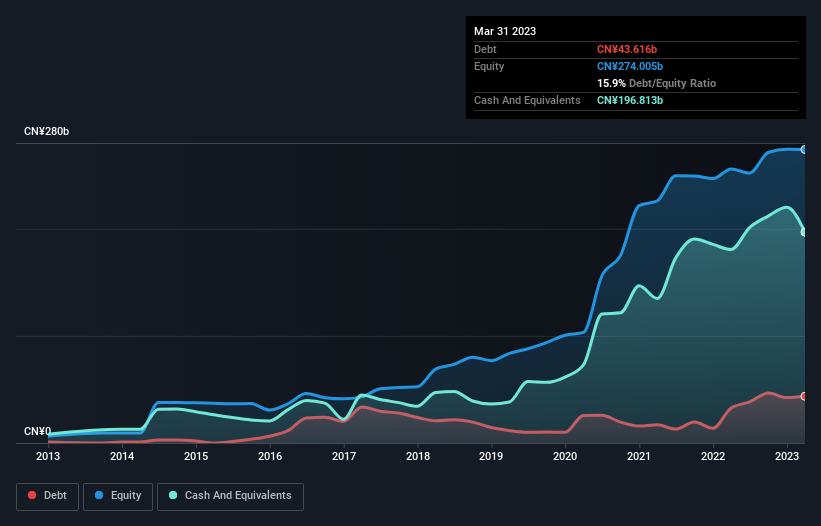Select the 2018 x-axis label

(x=418, y=456)
